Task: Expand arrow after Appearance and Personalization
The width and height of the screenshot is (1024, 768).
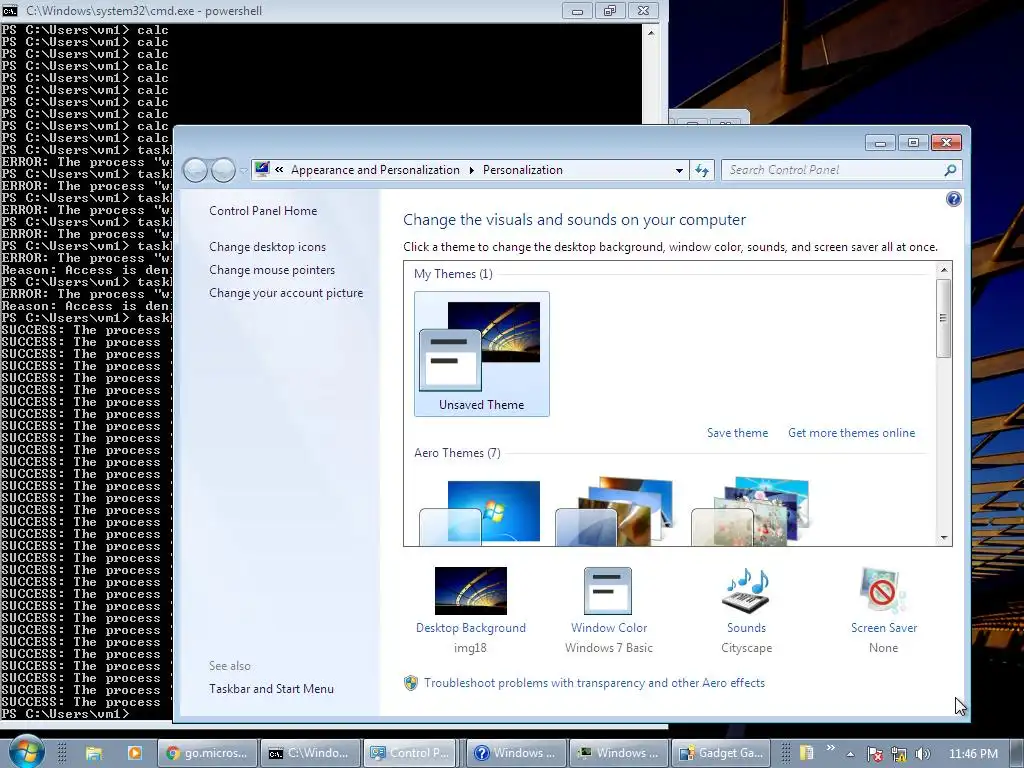Action: pyautogui.click(x=472, y=170)
